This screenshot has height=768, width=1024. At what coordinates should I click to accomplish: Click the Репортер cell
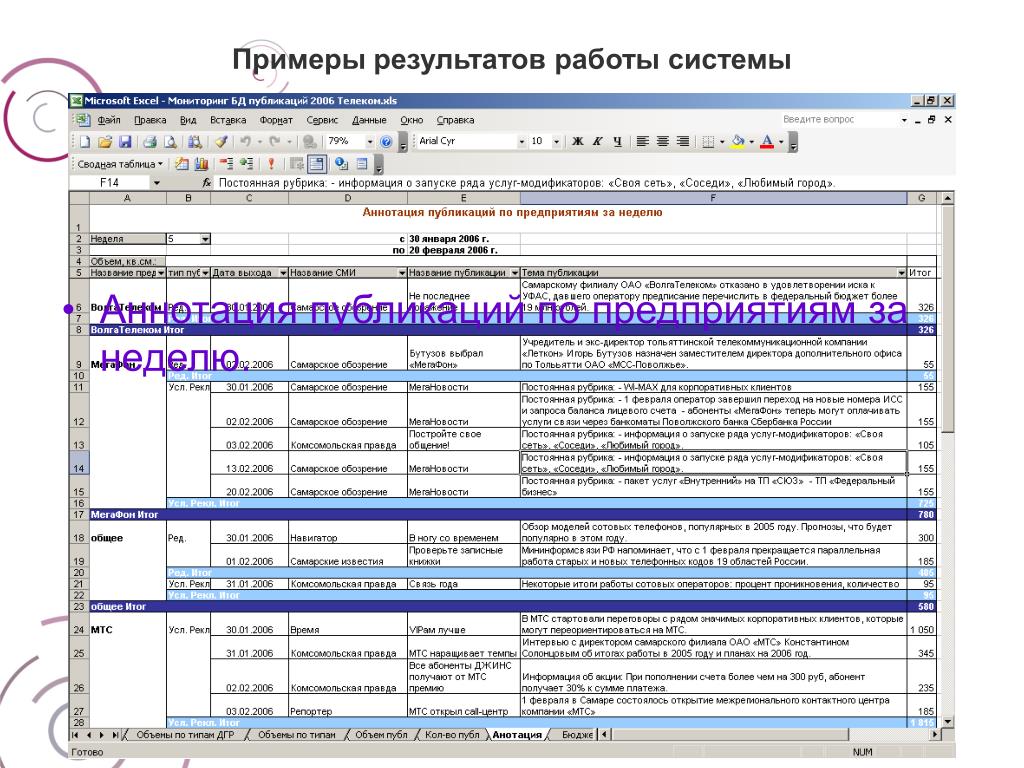pos(348,705)
